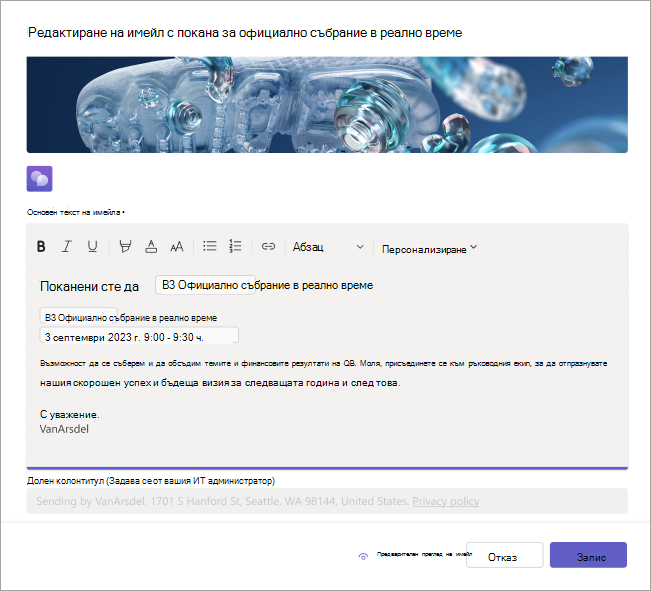Click the banner header image
651x591 pixels.
(327, 105)
